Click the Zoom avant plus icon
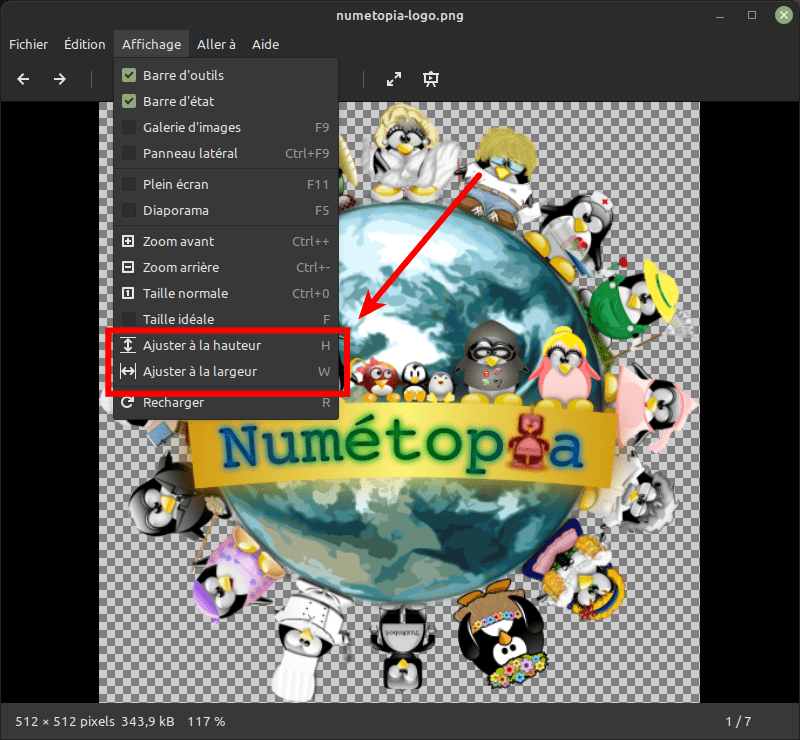Screen dimensions: 800x740 [128, 241]
